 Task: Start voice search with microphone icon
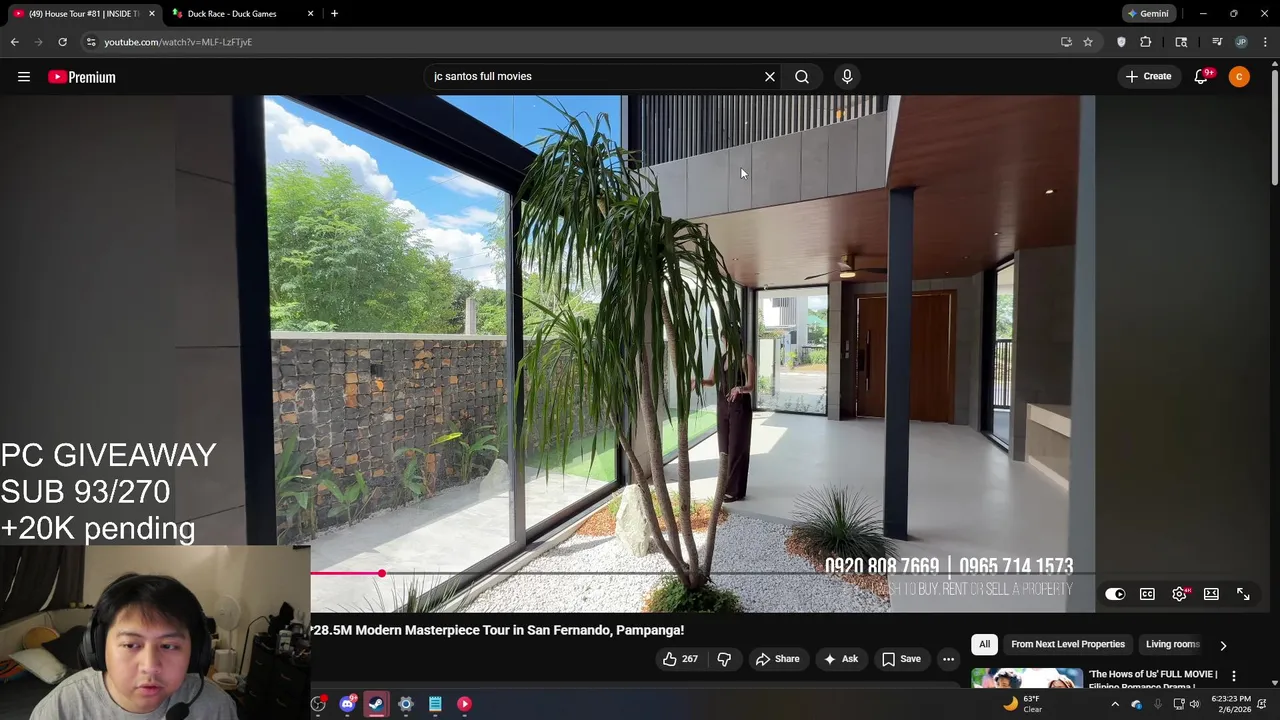pyautogui.click(x=847, y=77)
